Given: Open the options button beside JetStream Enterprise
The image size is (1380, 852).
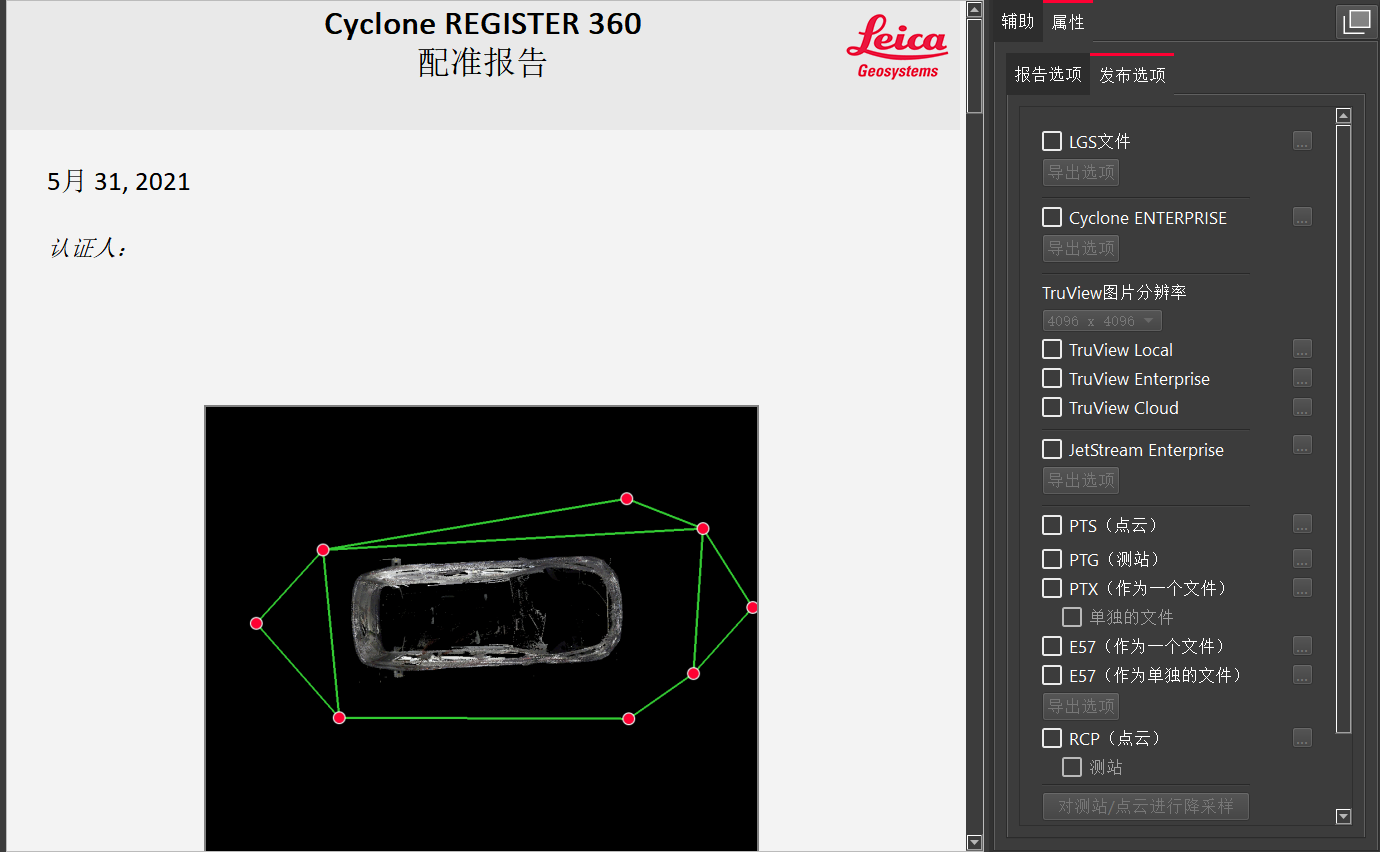Looking at the screenshot, I should pyautogui.click(x=1302, y=445).
